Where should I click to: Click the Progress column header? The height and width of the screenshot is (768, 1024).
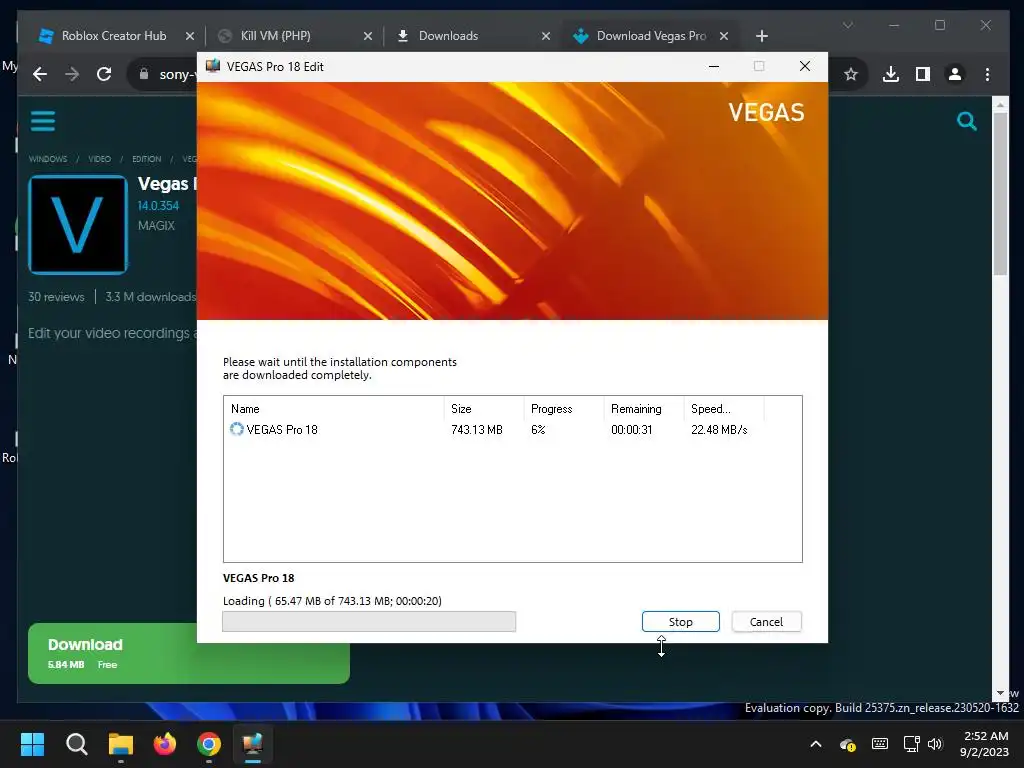551,409
